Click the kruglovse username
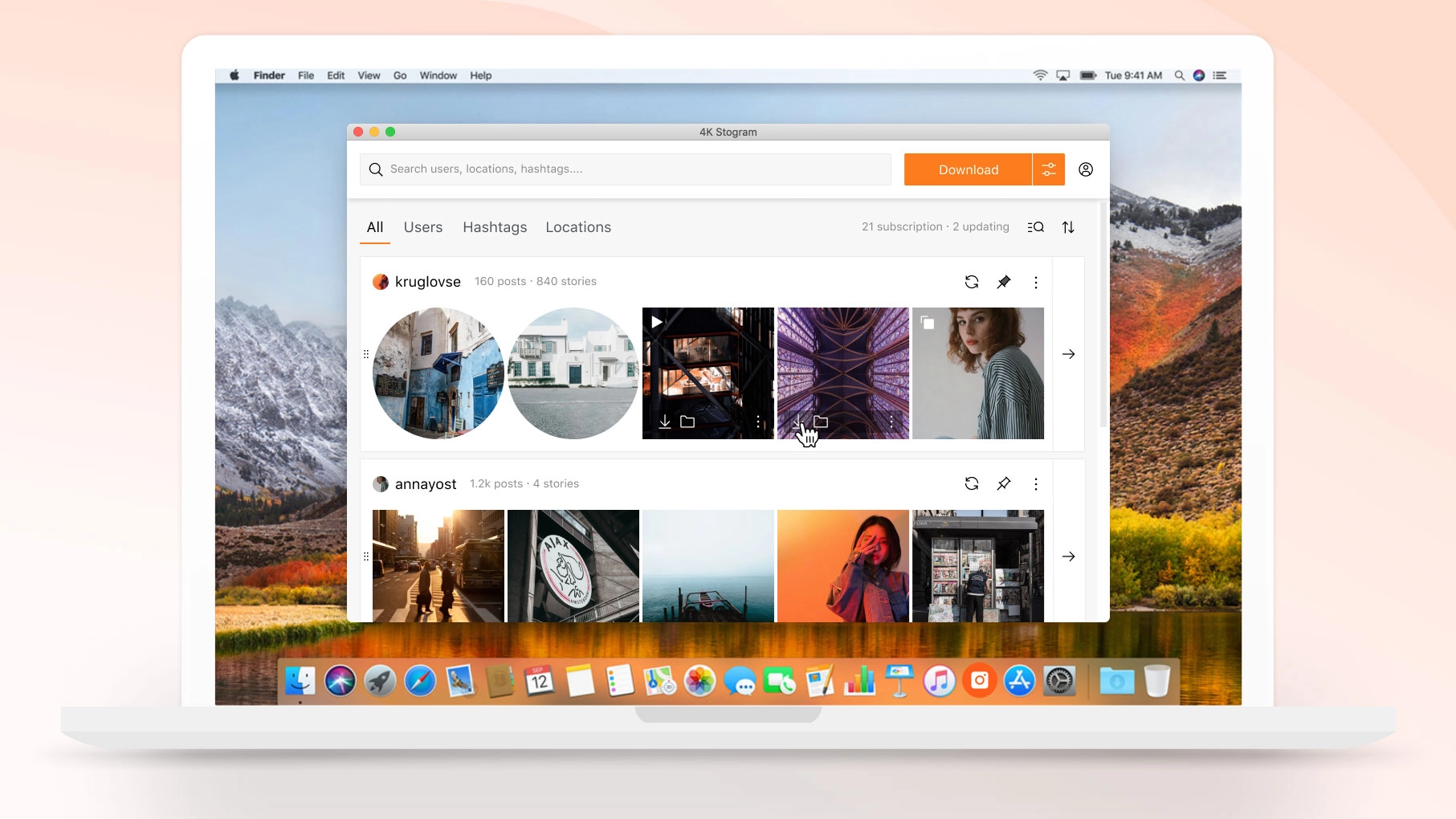This screenshot has height=819, width=1456. (428, 282)
